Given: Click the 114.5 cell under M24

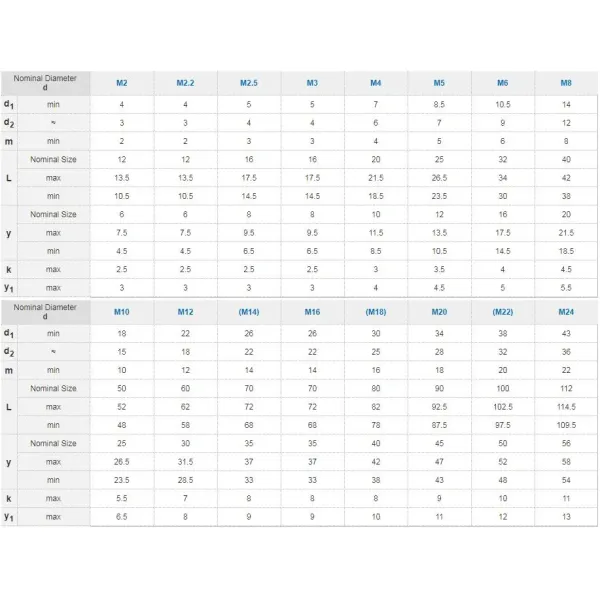Looking at the screenshot, I should point(566,407).
